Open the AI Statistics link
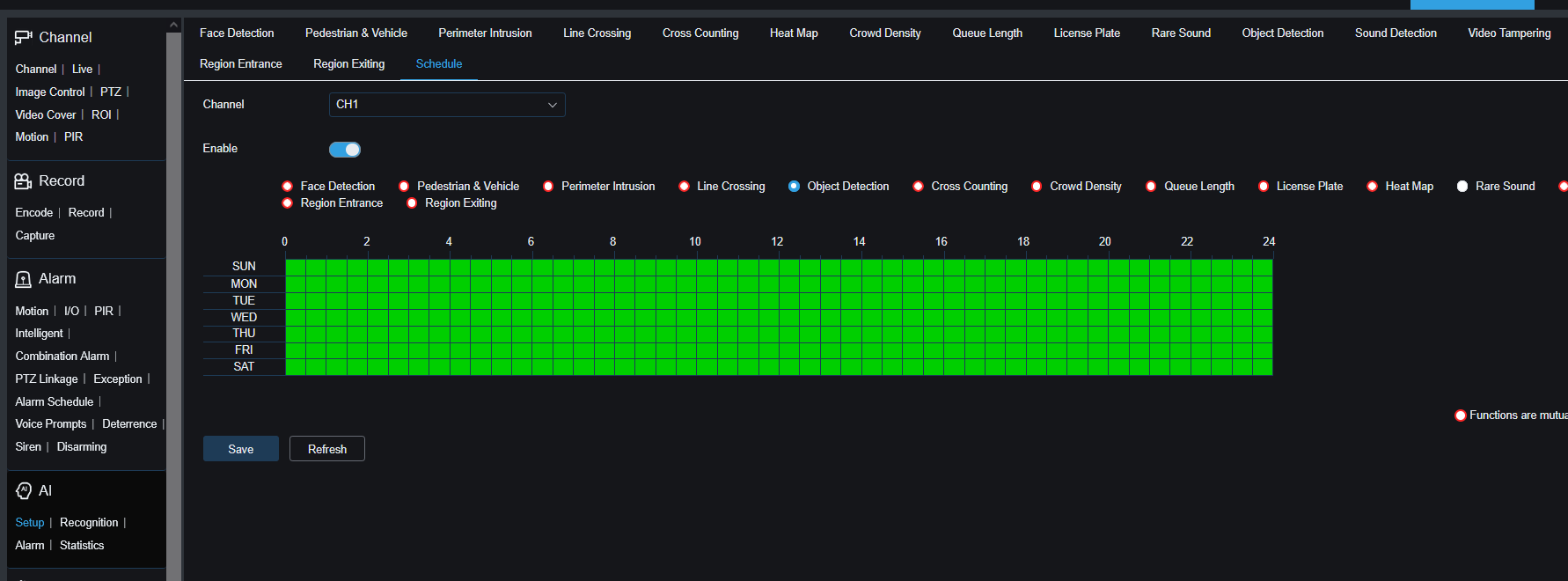The height and width of the screenshot is (581, 1568). (x=82, y=546)
